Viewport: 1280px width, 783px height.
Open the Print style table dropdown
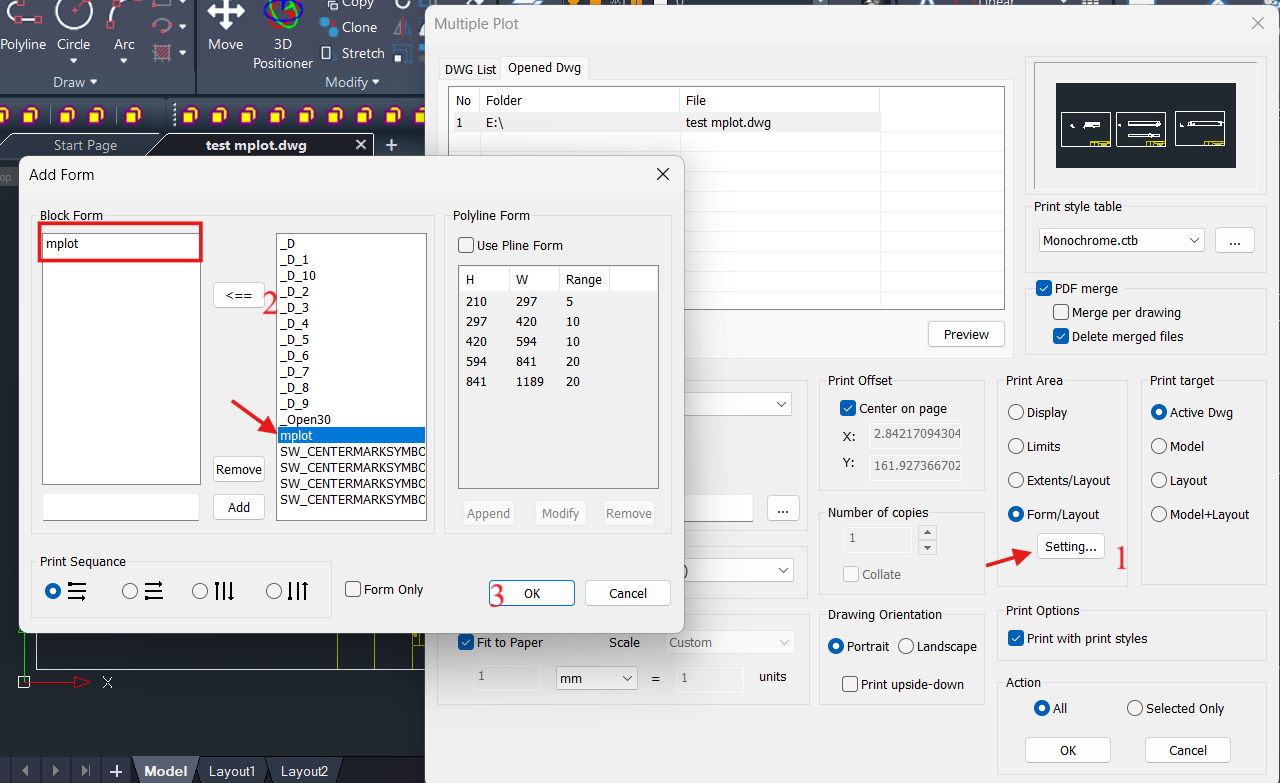click(1120, 241)
